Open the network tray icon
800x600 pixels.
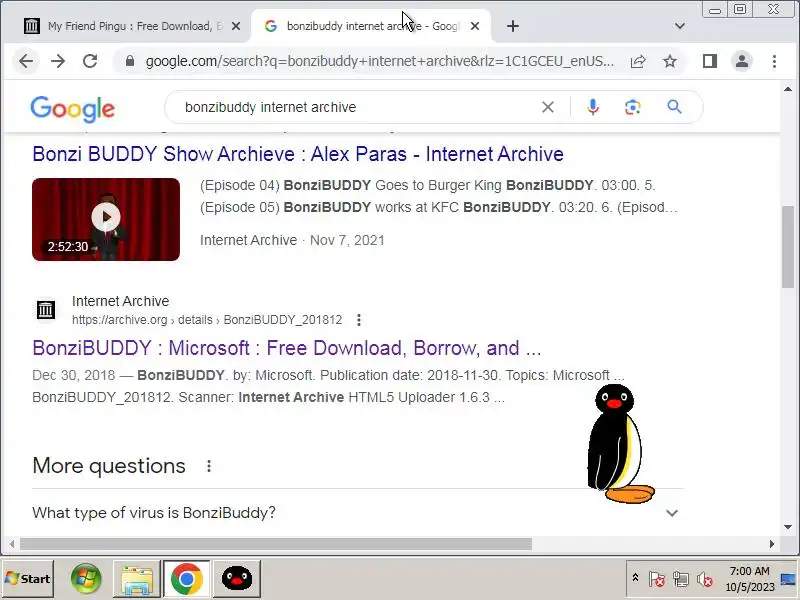[x=681, y=580]
